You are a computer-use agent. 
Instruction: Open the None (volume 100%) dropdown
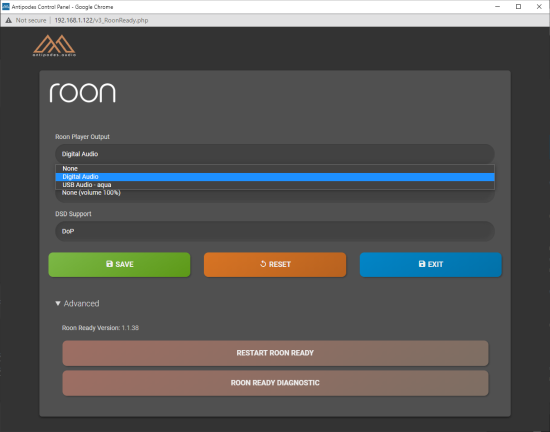tap(275, 196)
